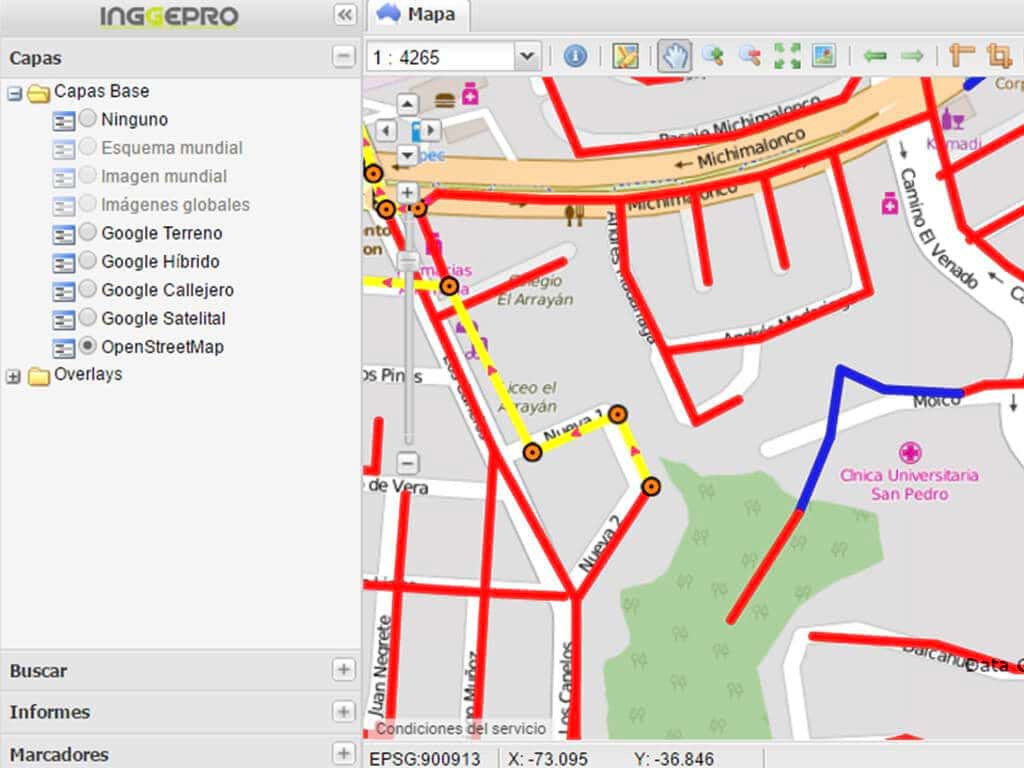Zoom to full map extent

787,56
